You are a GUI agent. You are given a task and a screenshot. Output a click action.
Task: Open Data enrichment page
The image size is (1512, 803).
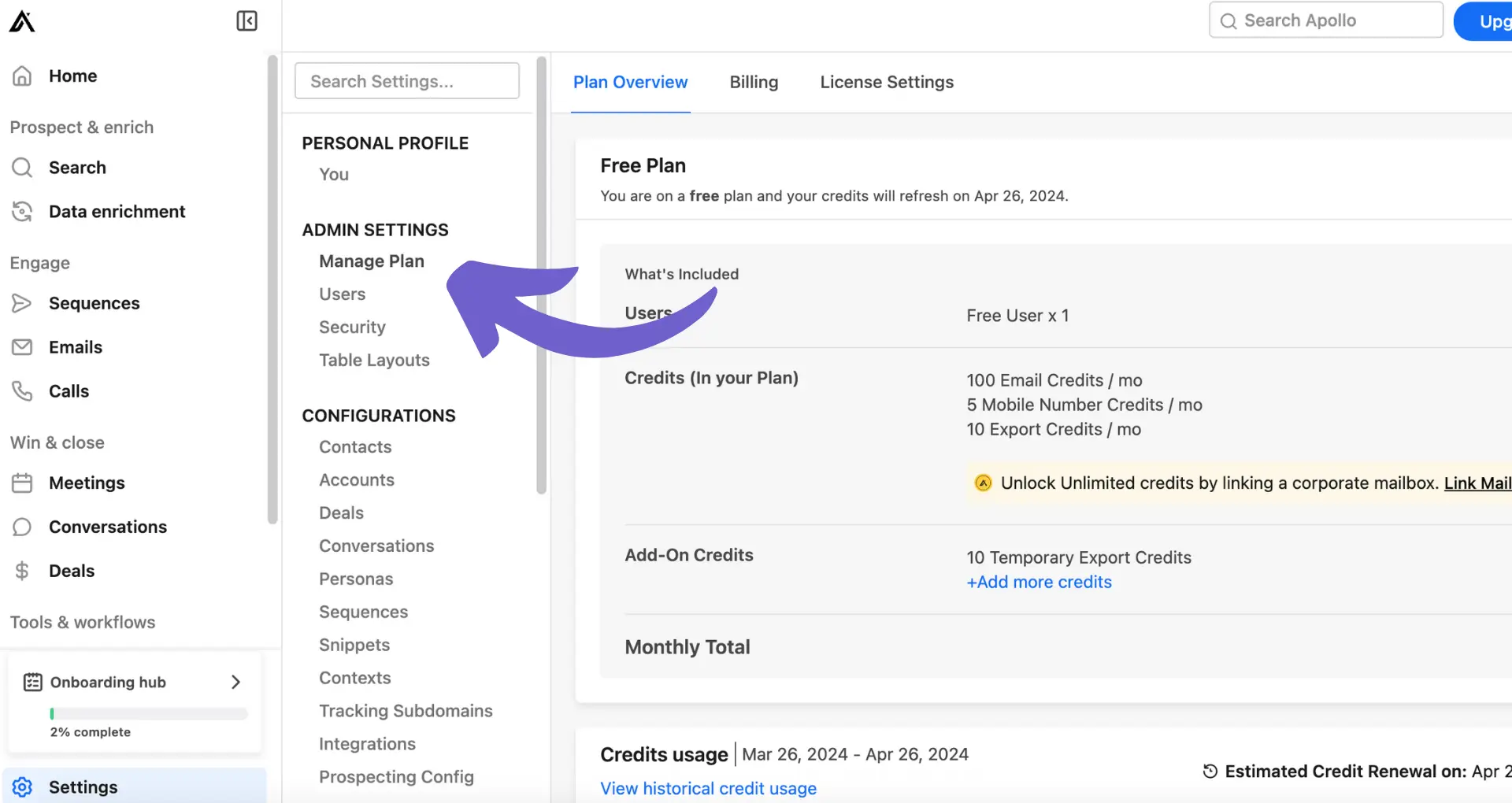pyautogui.click(x=117, y=212)
